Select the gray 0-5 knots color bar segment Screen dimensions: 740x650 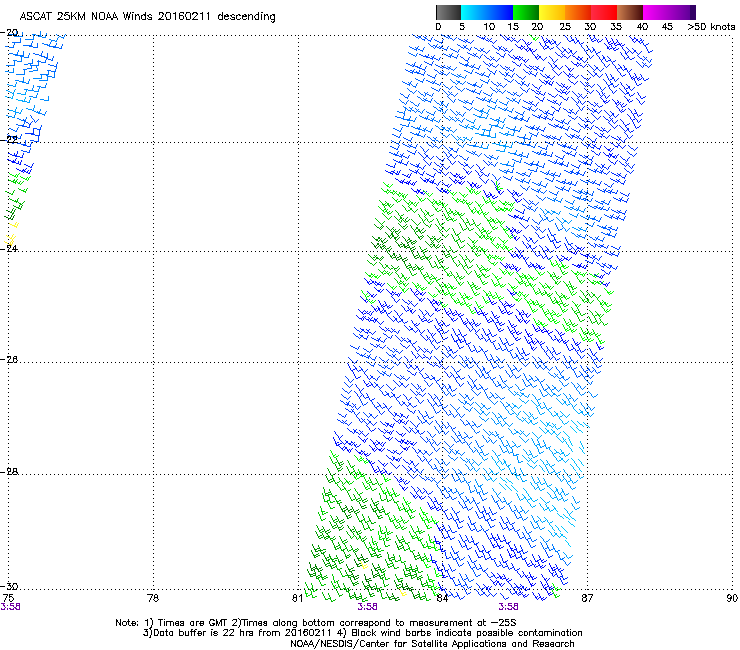pyautogui.click(x=448, y=12)
